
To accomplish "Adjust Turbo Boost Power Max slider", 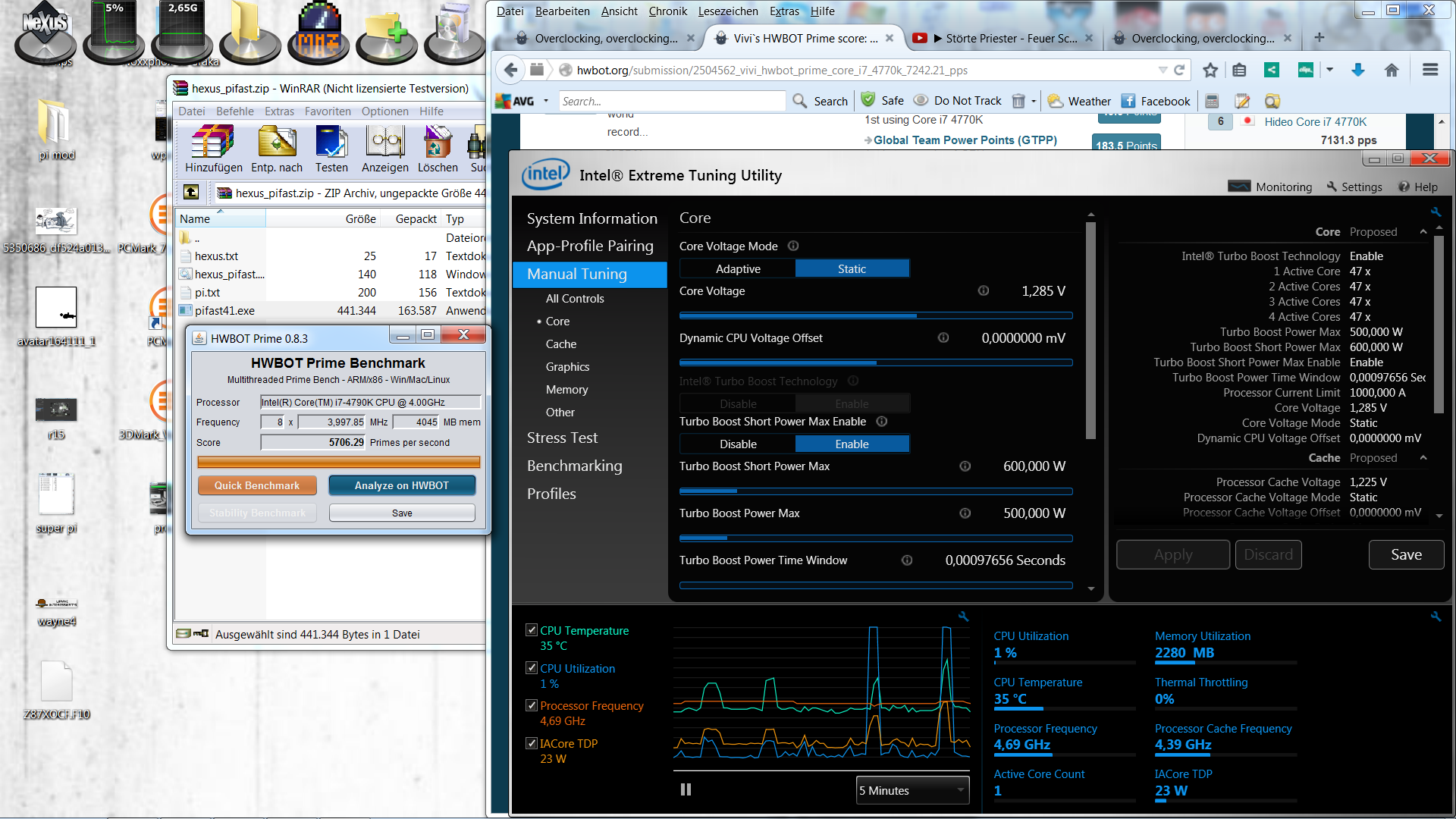I will (876, 538).
